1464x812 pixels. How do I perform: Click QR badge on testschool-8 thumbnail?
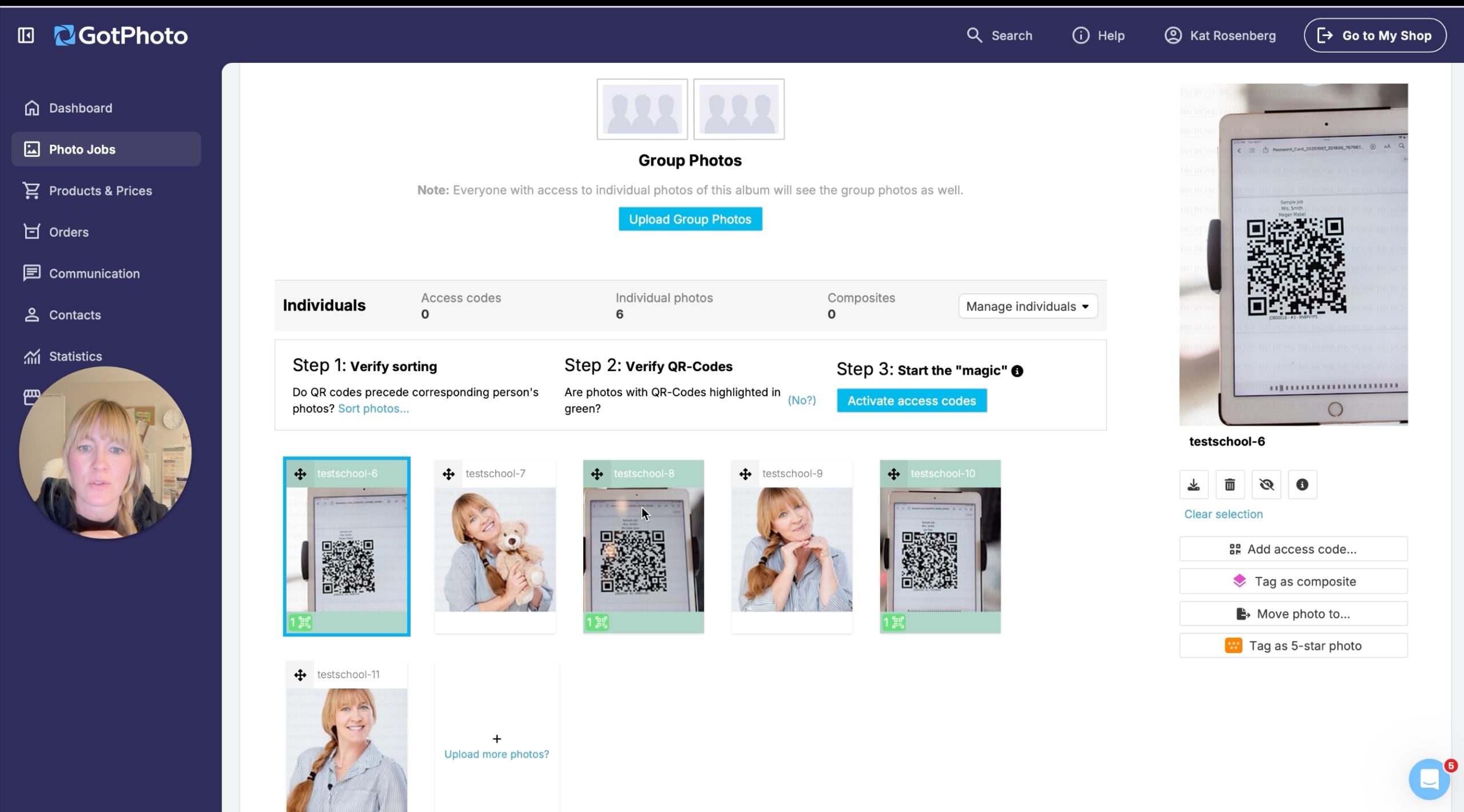click(597, 622)
